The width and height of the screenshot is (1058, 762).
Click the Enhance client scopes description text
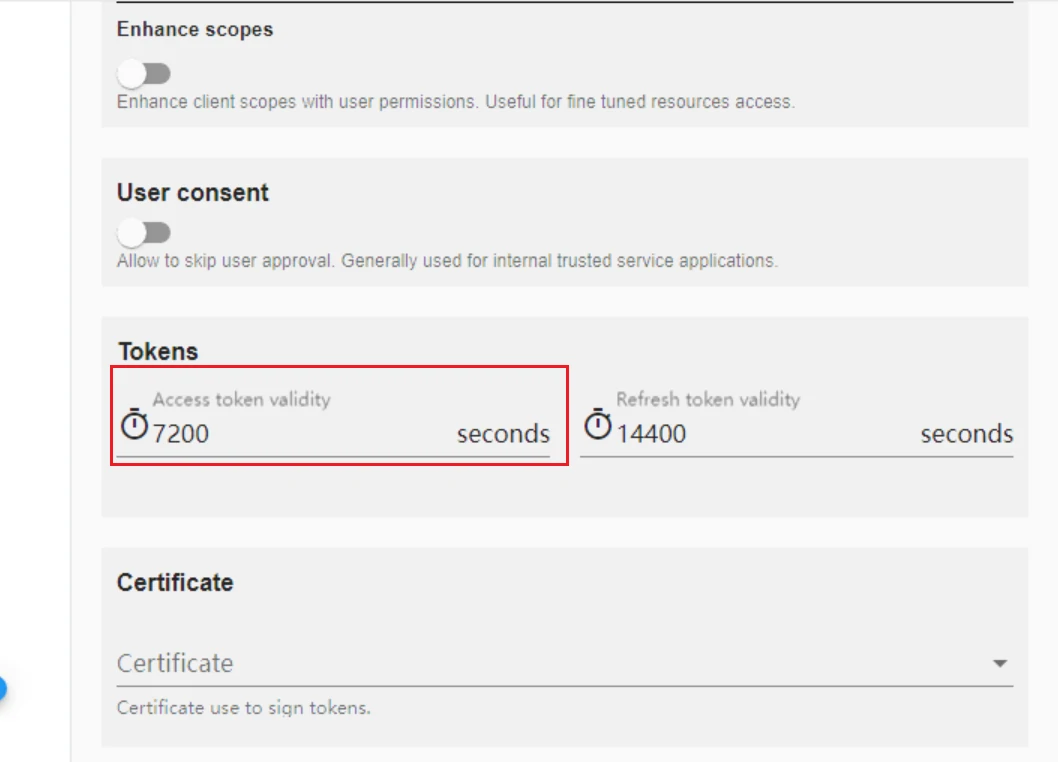(x=456, y=102)
